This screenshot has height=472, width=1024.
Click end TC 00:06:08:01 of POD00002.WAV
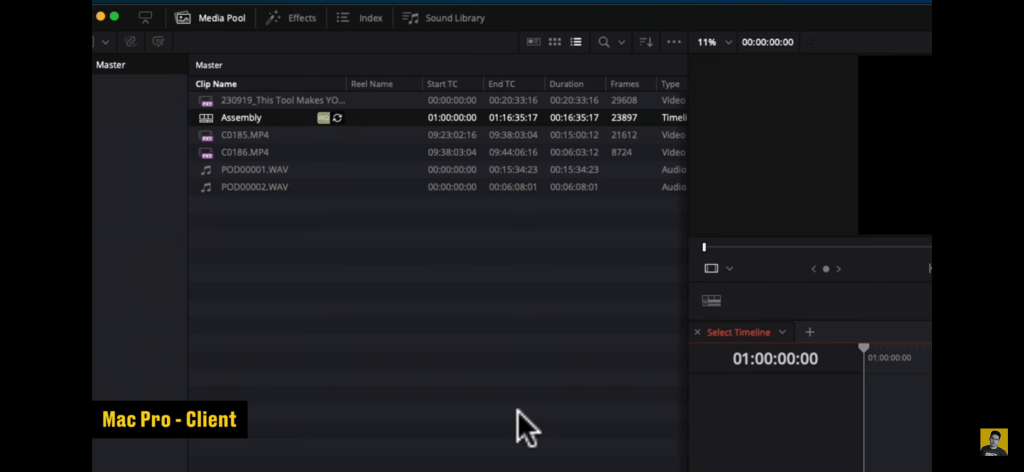[513, 187]
